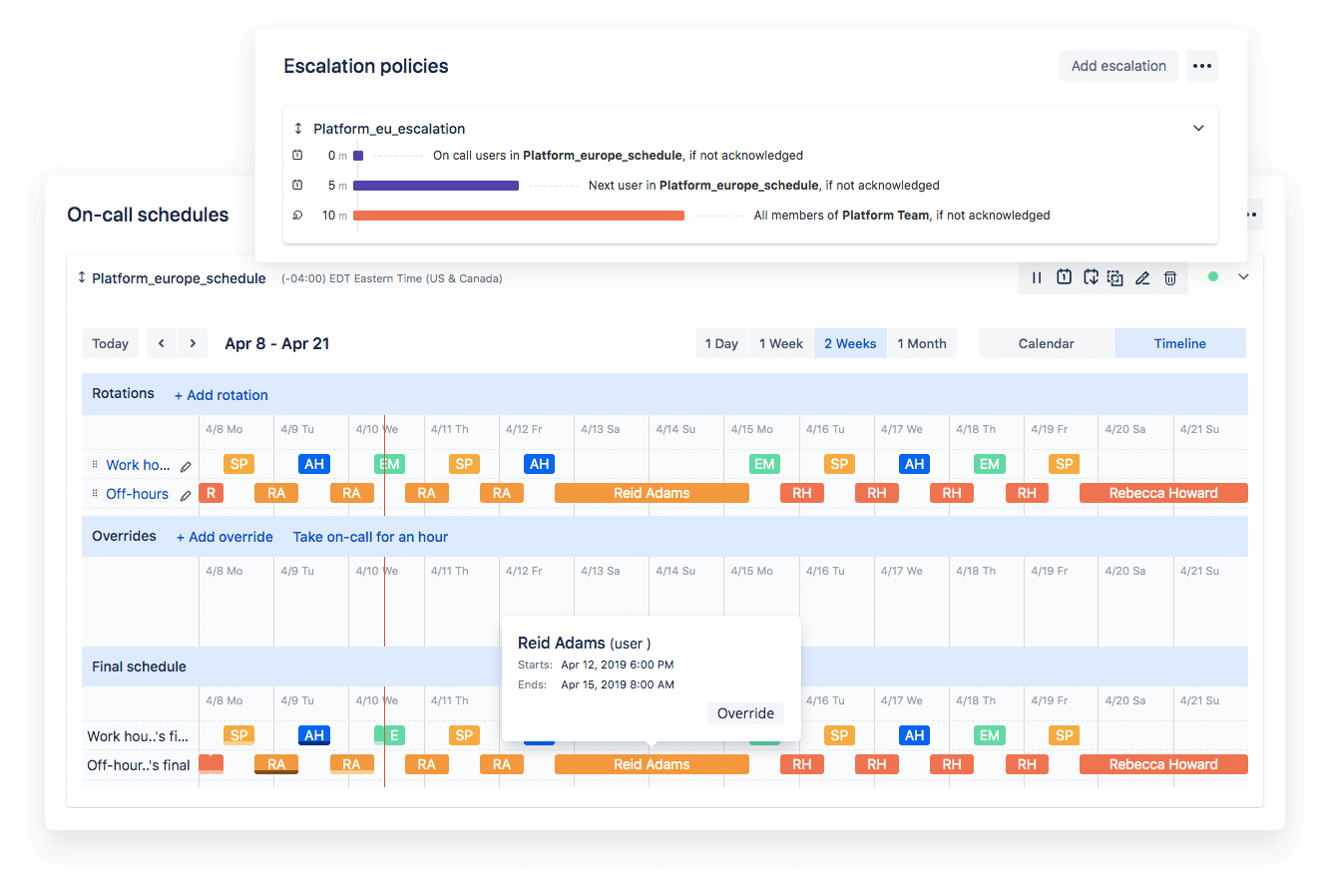Expand the schedule details with the chevron
Screen dimensions: 1326x896
pos(1243,276)
